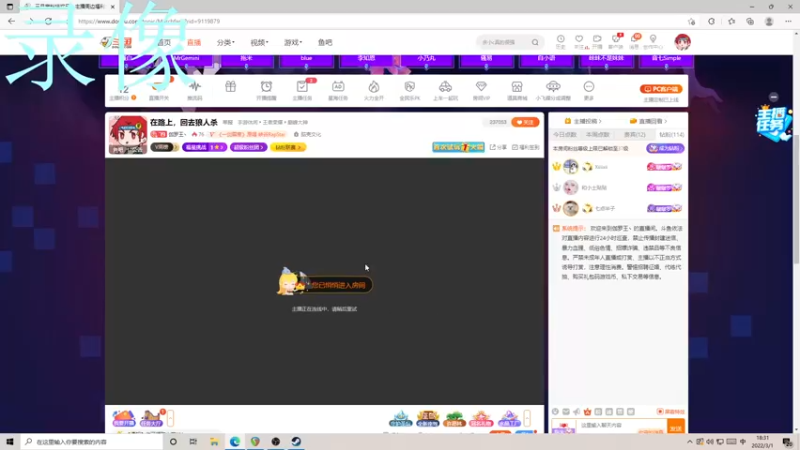Screen dimensions: 800x450
Task: Expand the 视频 dropdown menu
Action: click(x=259, y=42)
